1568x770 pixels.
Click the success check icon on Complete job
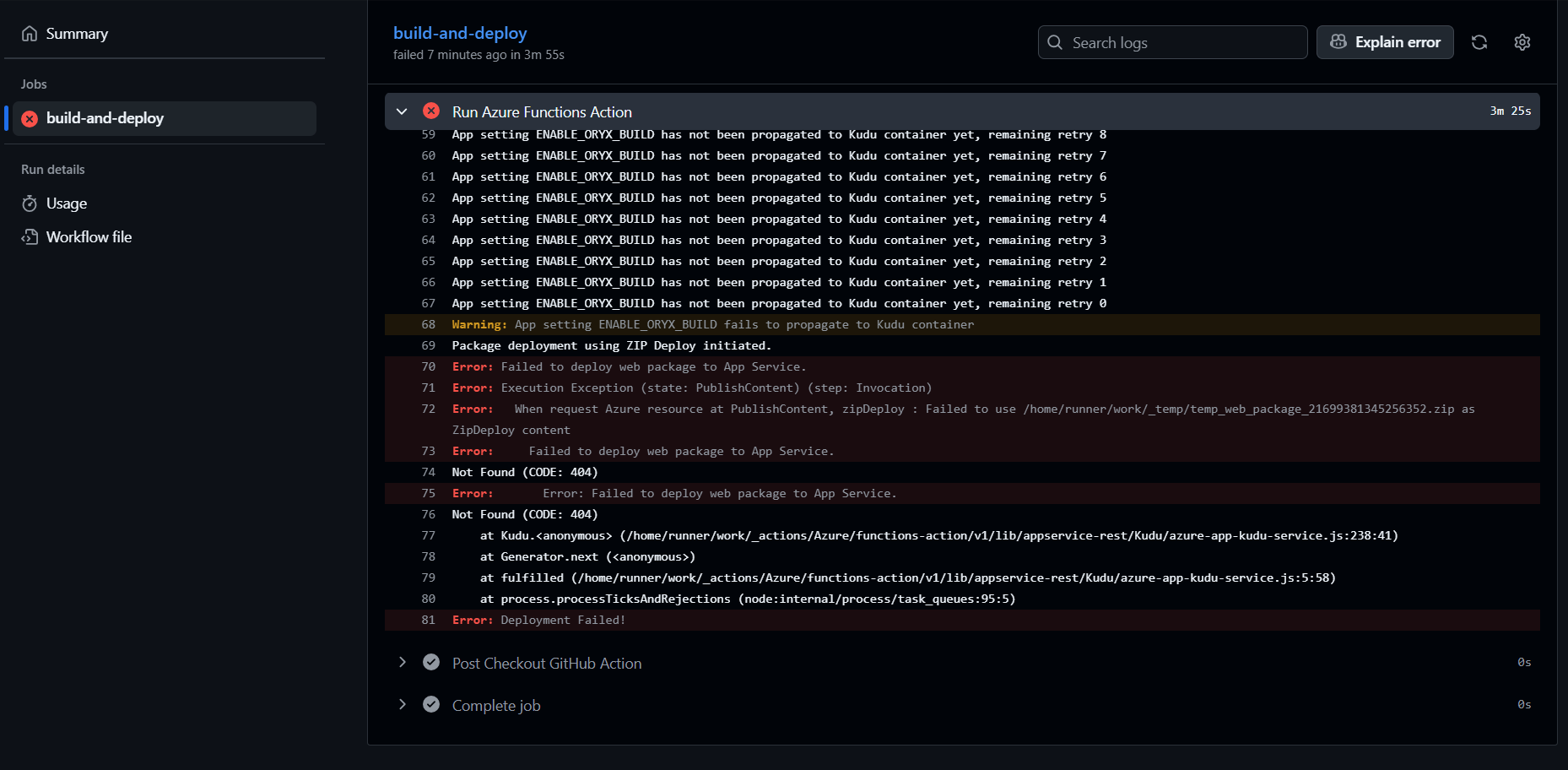431,704
